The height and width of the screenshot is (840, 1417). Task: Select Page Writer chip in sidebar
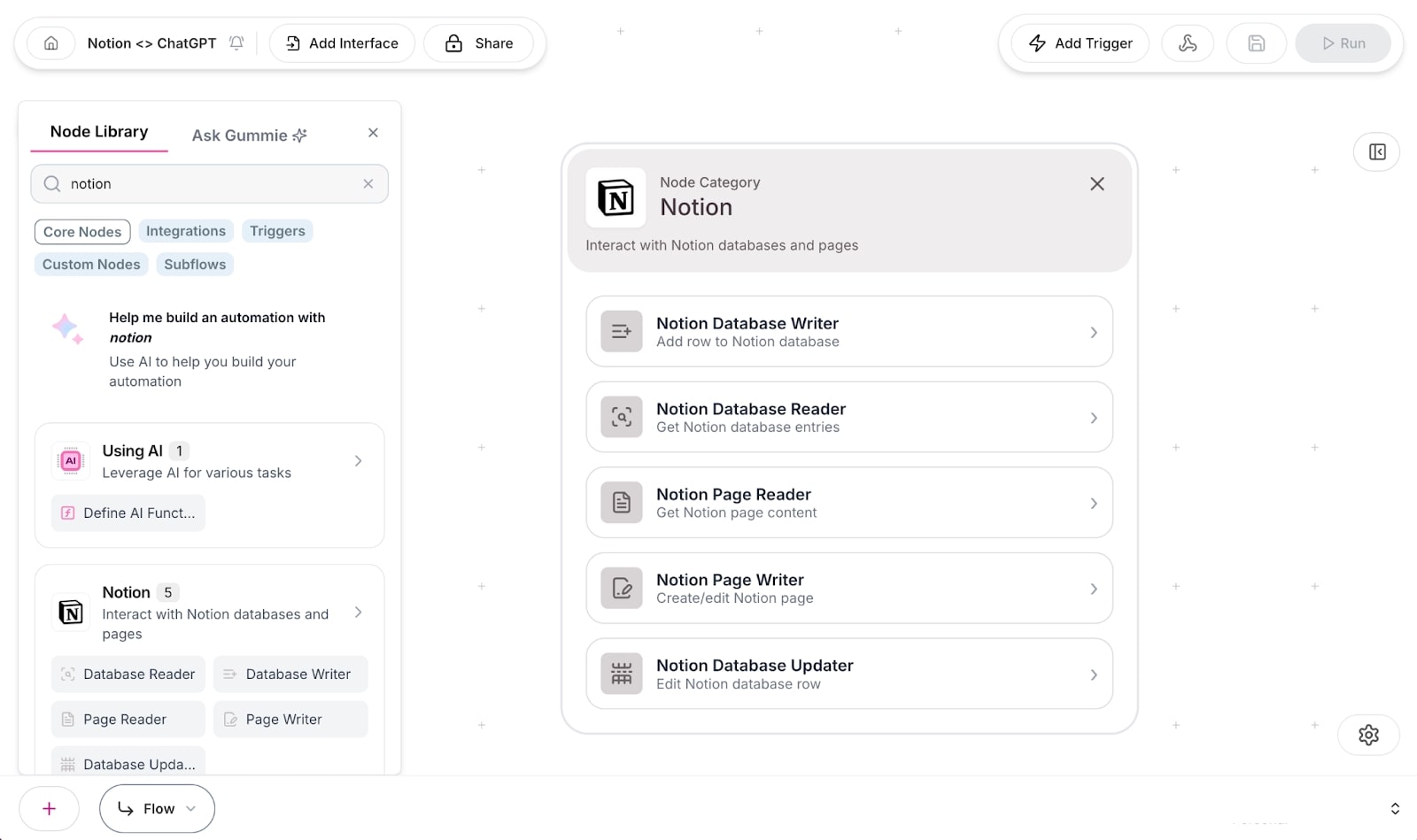coord(290,720)
